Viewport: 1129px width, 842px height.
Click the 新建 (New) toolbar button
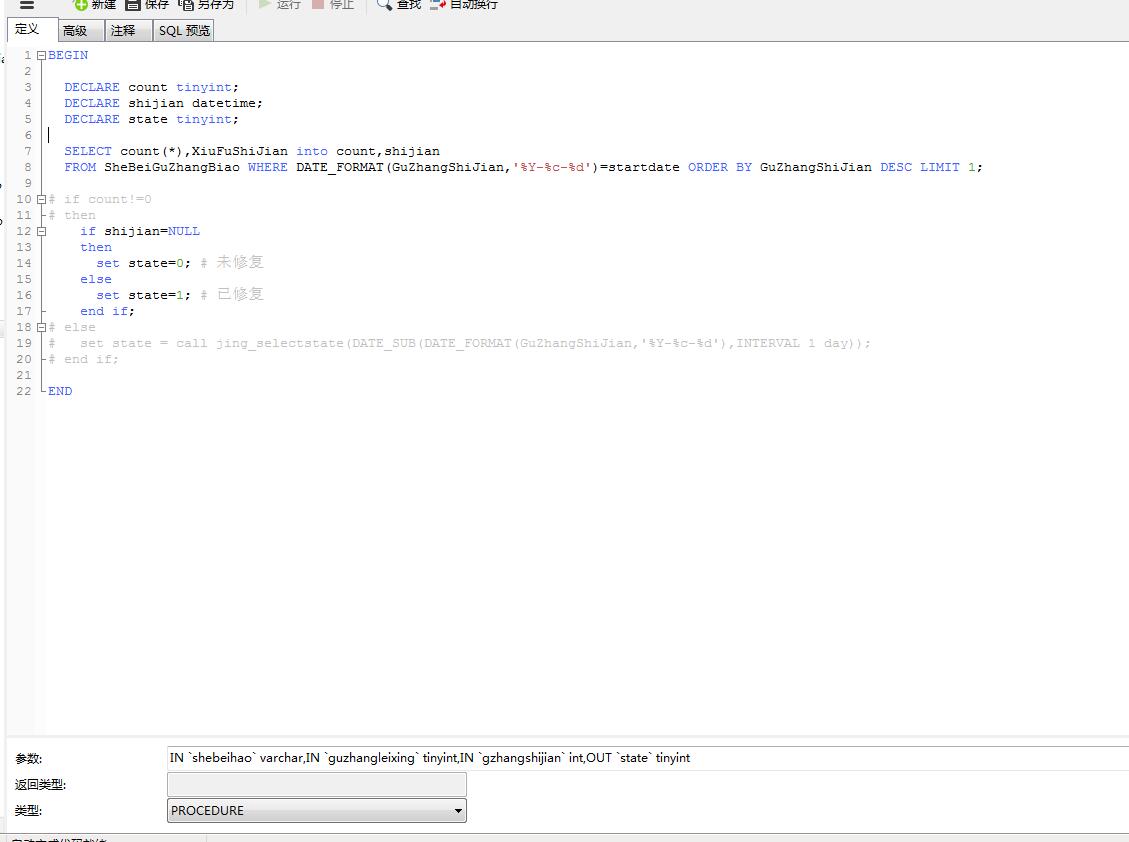[x=95, y=4]
